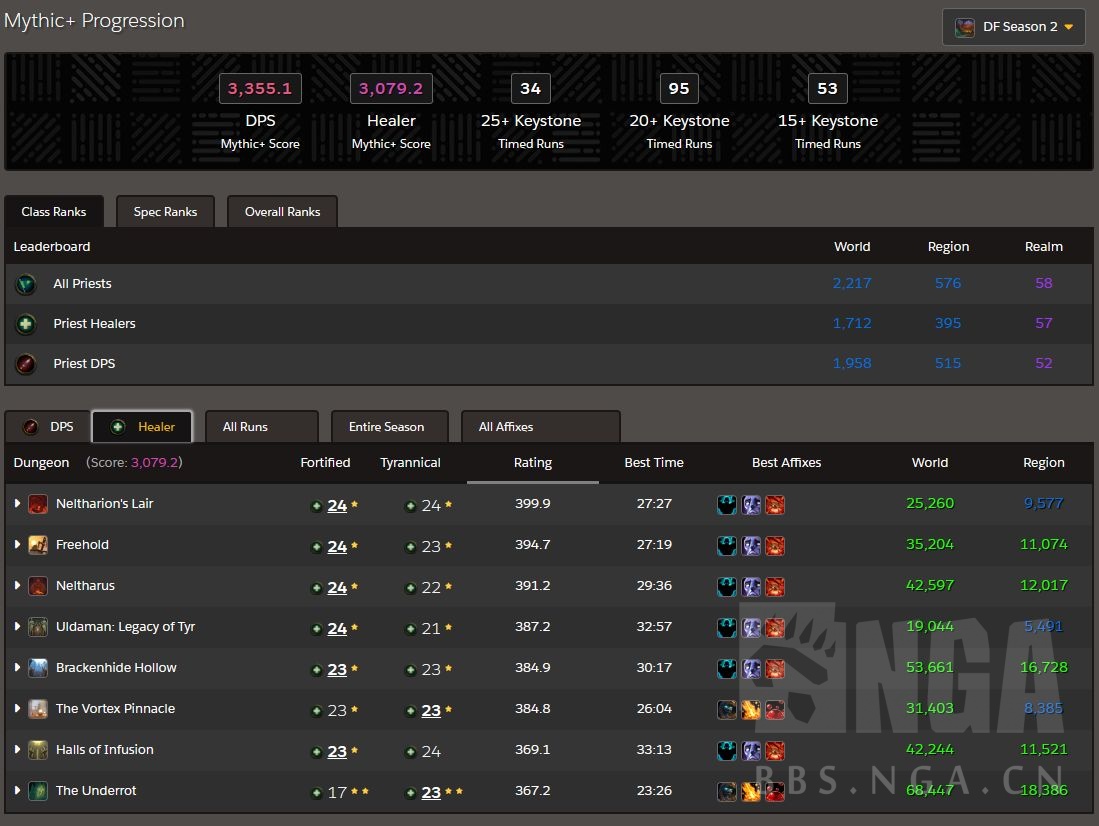Screen dimensions: 1099x826
Task: Click Freehold's Fortified 24 key level link
Action: pos(337,546)
